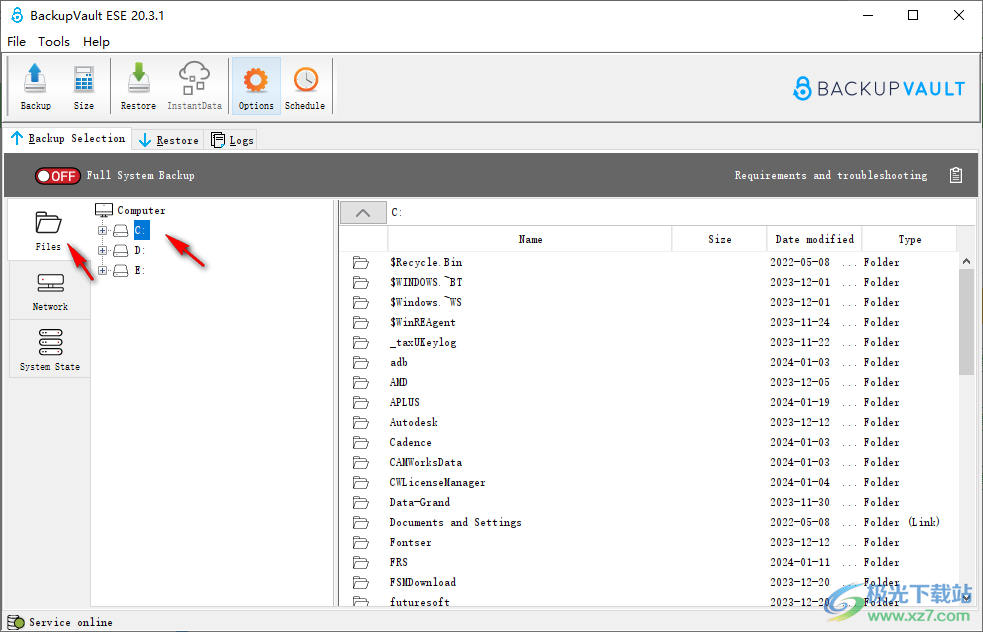Expand the D: drive tree node

(x=102, y=251)
